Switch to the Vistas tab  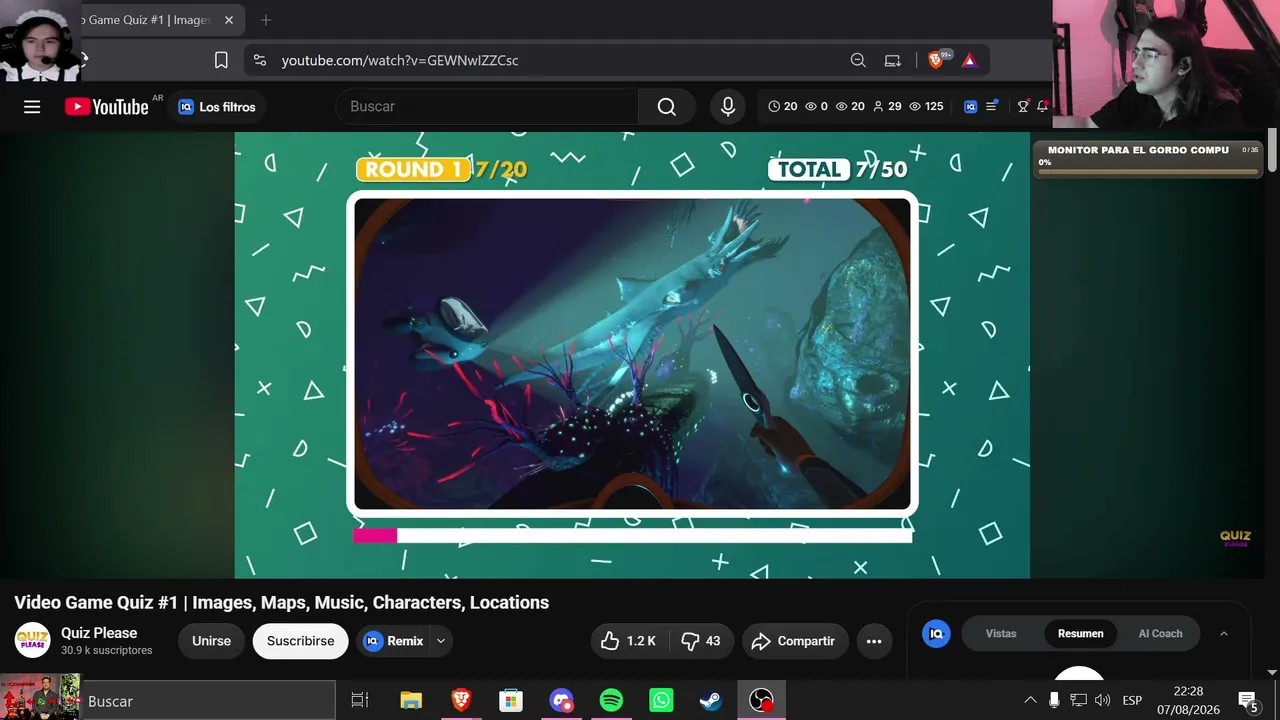1001,633
